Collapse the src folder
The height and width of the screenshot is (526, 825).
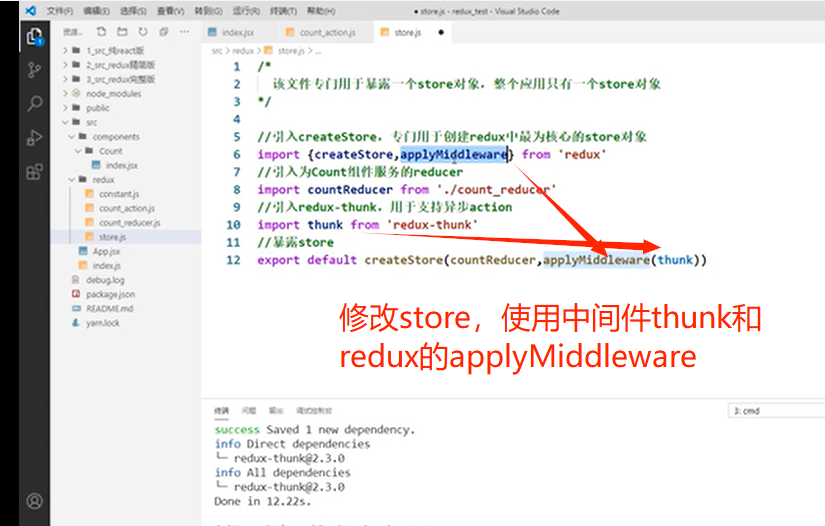pyautogui.click(x=92, y=122)
